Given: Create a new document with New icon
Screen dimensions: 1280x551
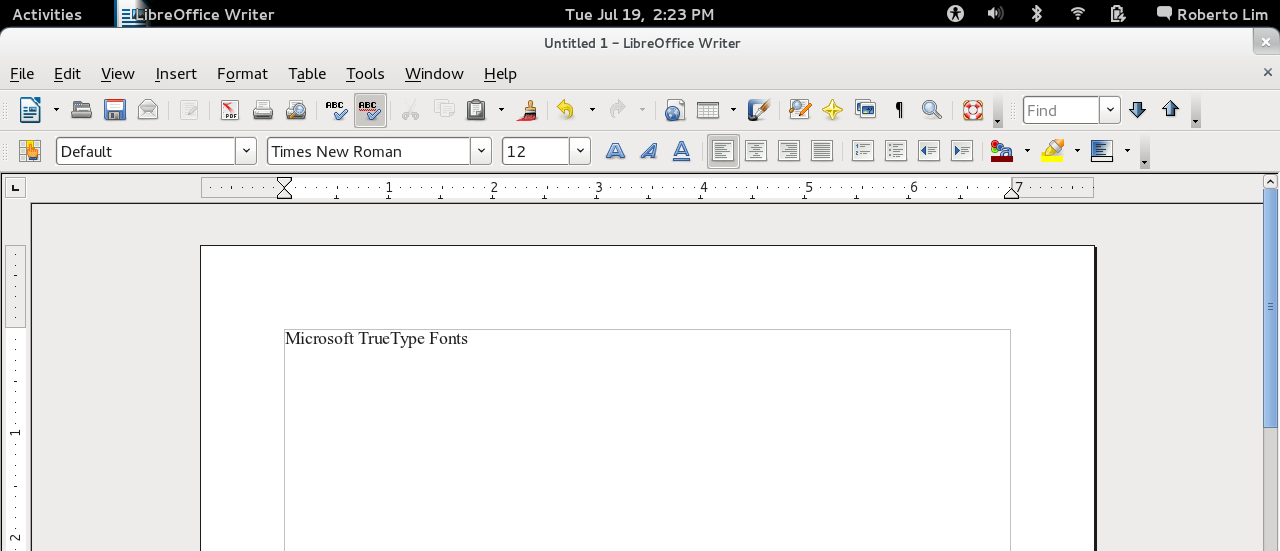Looking at the screenshot, I should click(31, 110).
